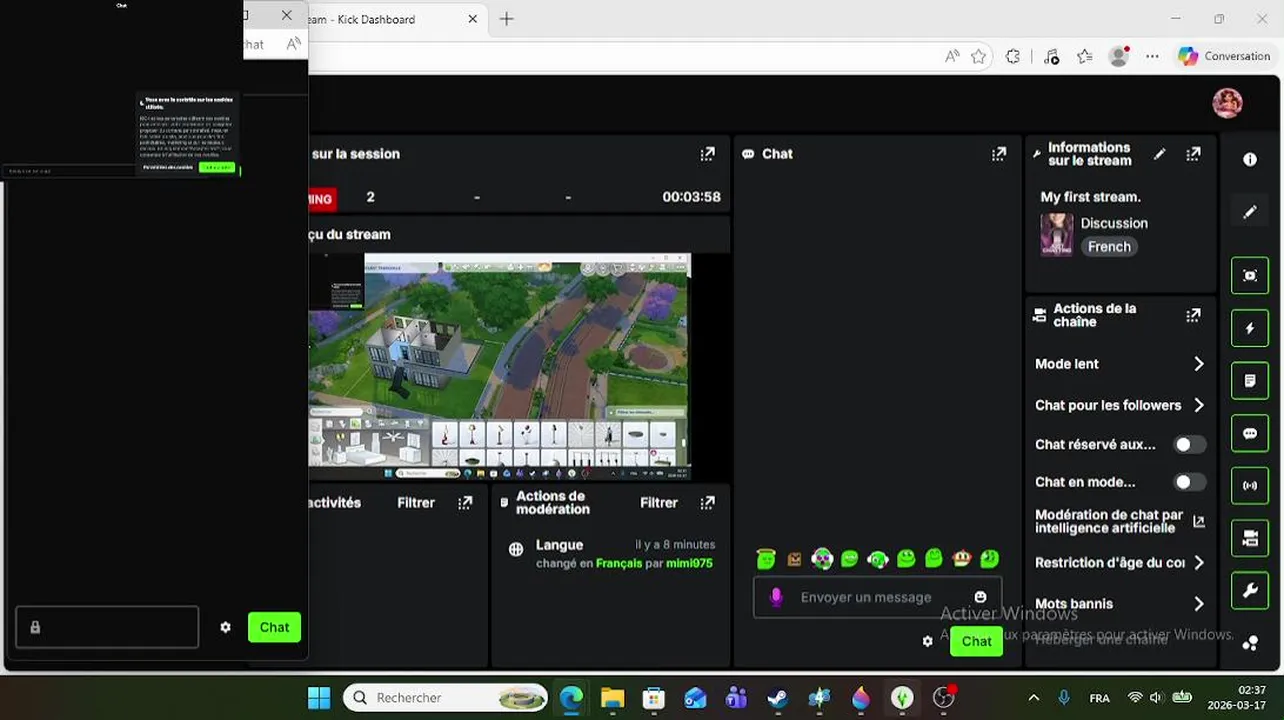Viewport: 1284px width, 720px height.
Task: Open Filtrer in activités panel
Action: 416,503
